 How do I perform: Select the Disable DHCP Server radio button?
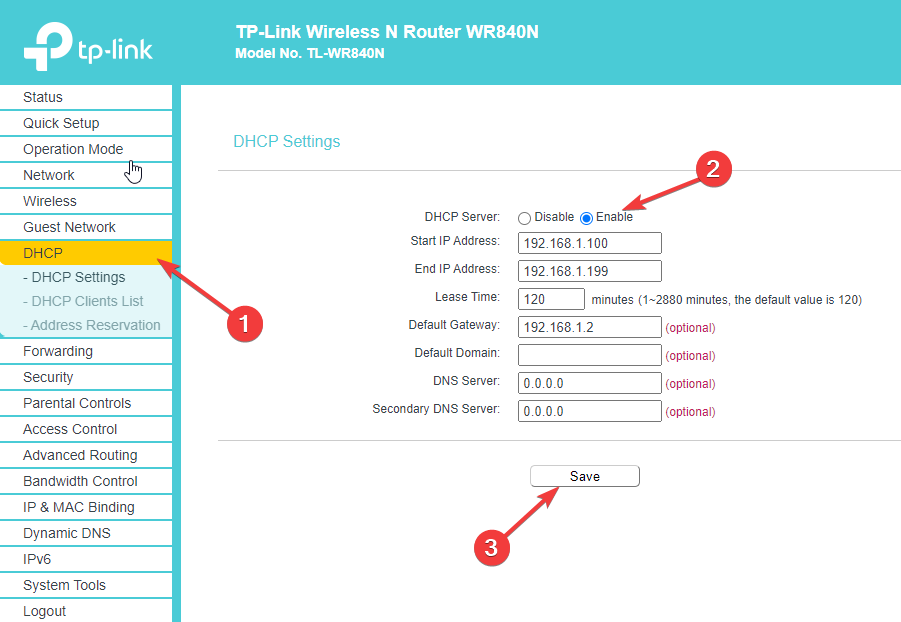point(524,218)
